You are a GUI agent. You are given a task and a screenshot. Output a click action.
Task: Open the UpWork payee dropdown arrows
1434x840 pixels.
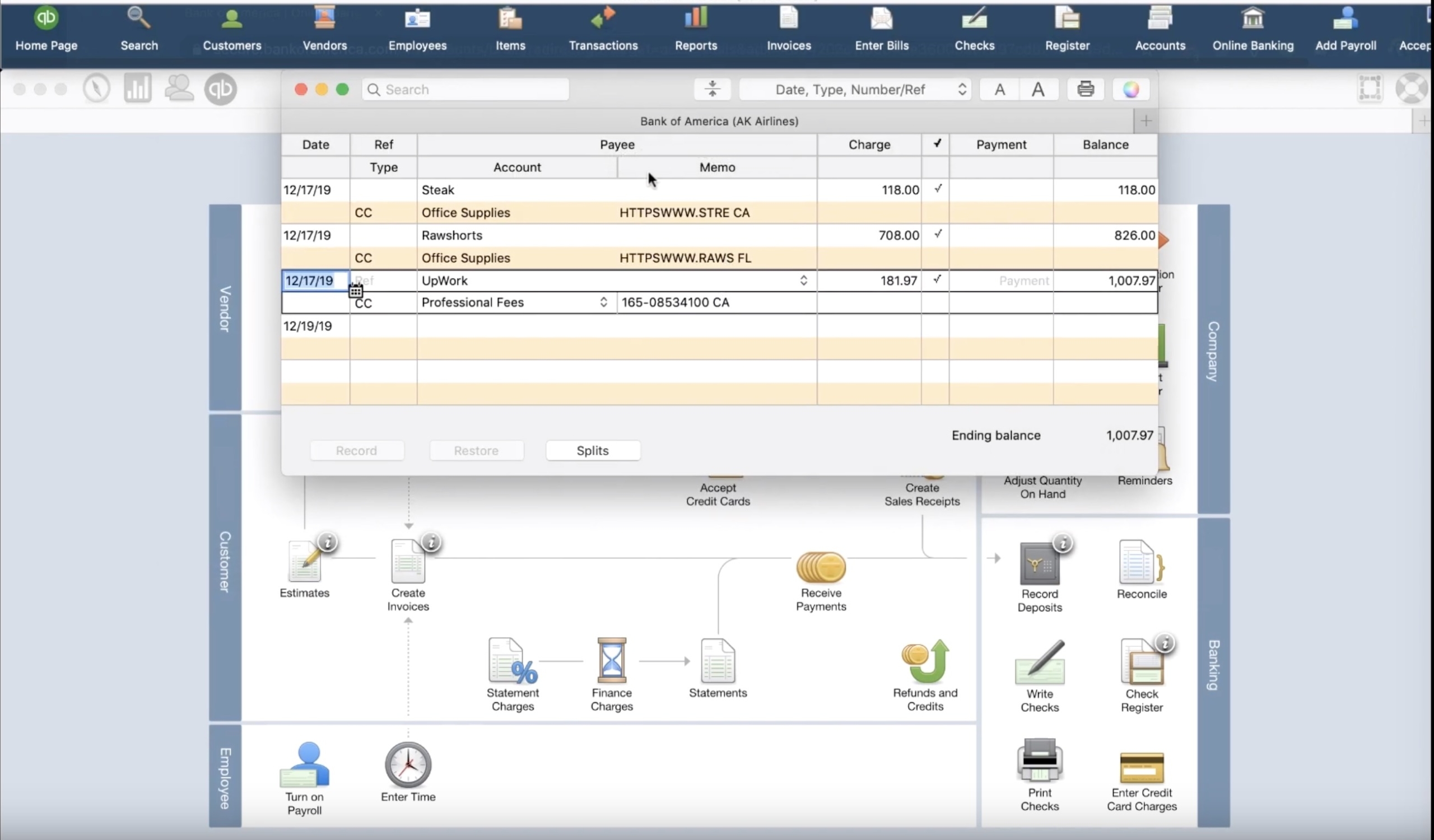click(x=803, y=281)
